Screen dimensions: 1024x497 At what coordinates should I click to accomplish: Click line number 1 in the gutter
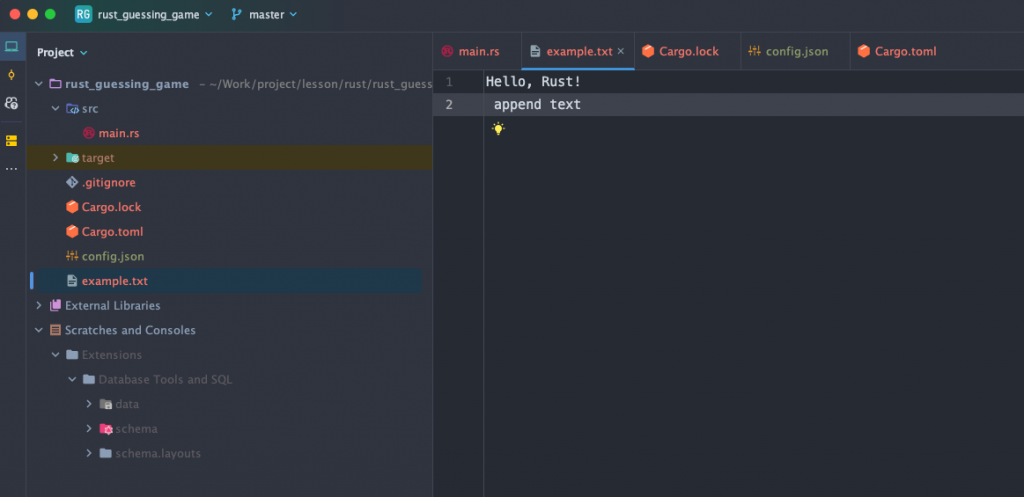[x=449, y=81]
